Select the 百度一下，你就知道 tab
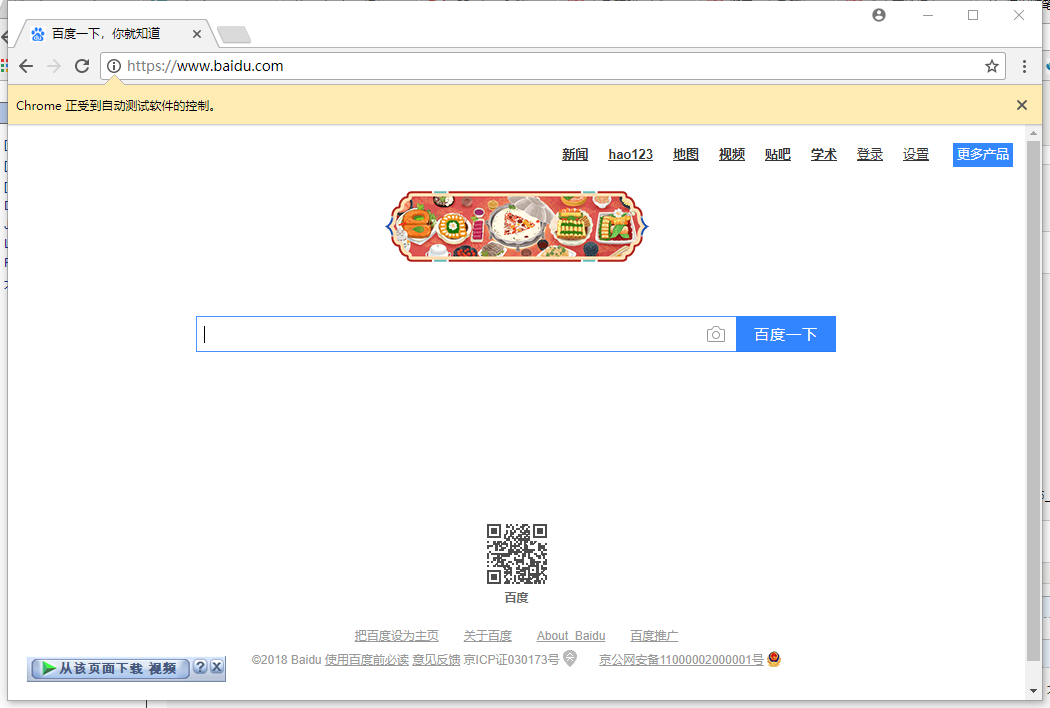Viewport: 1050px width, 708px height. click(115, 33)
